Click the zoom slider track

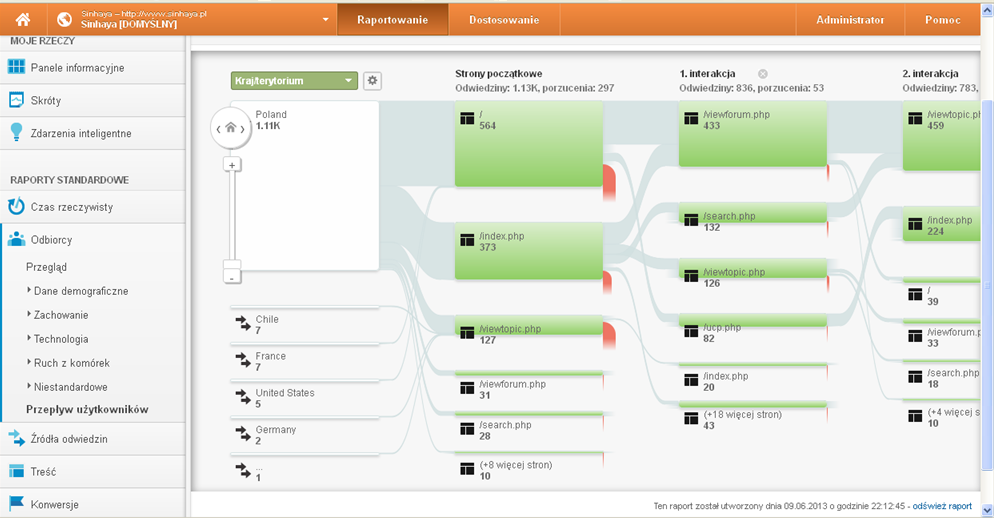(x=232, y=220)
